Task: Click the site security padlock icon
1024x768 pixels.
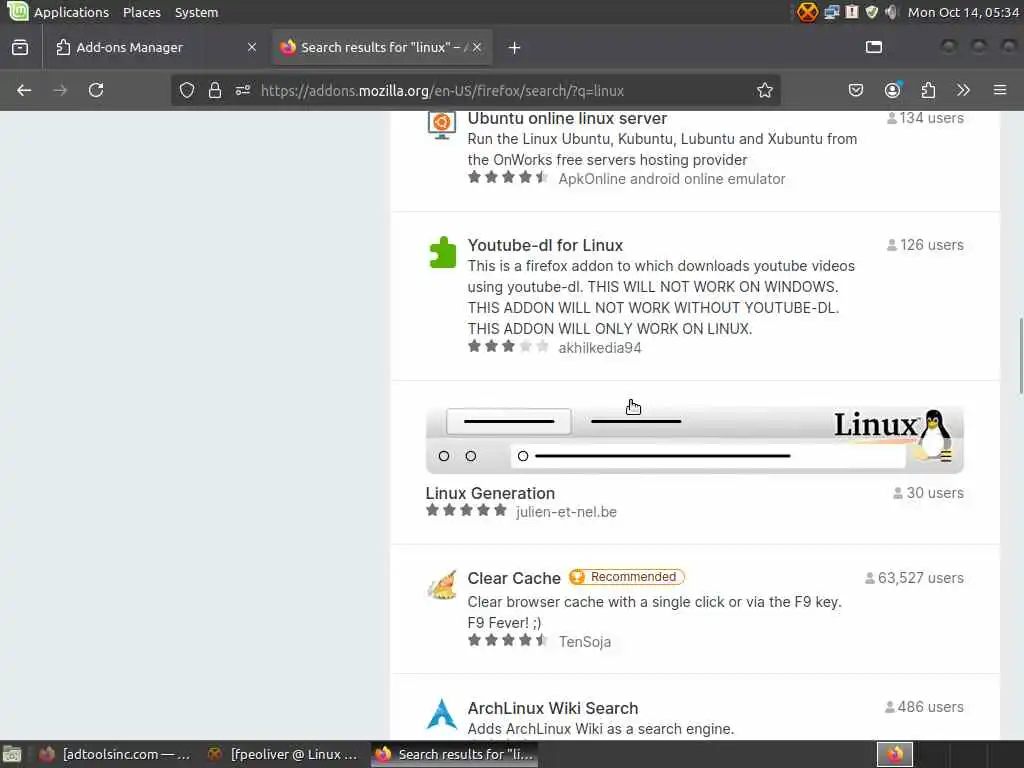Action: point(215,90)
